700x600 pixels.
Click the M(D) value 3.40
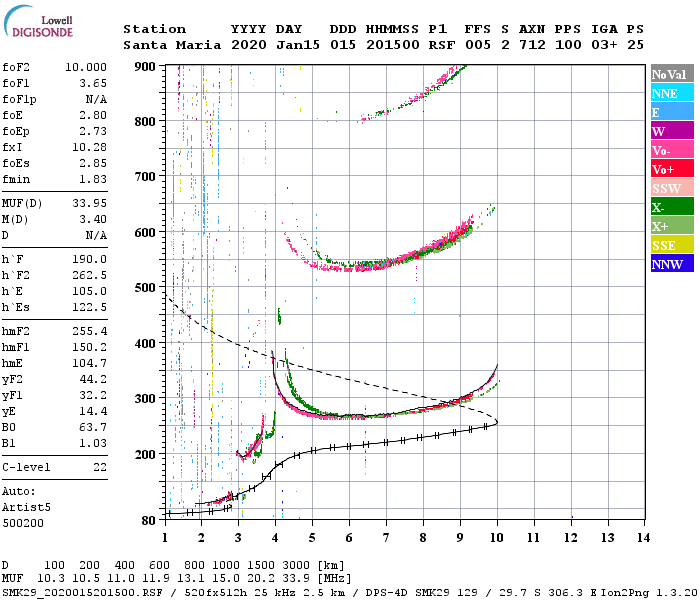93,219
